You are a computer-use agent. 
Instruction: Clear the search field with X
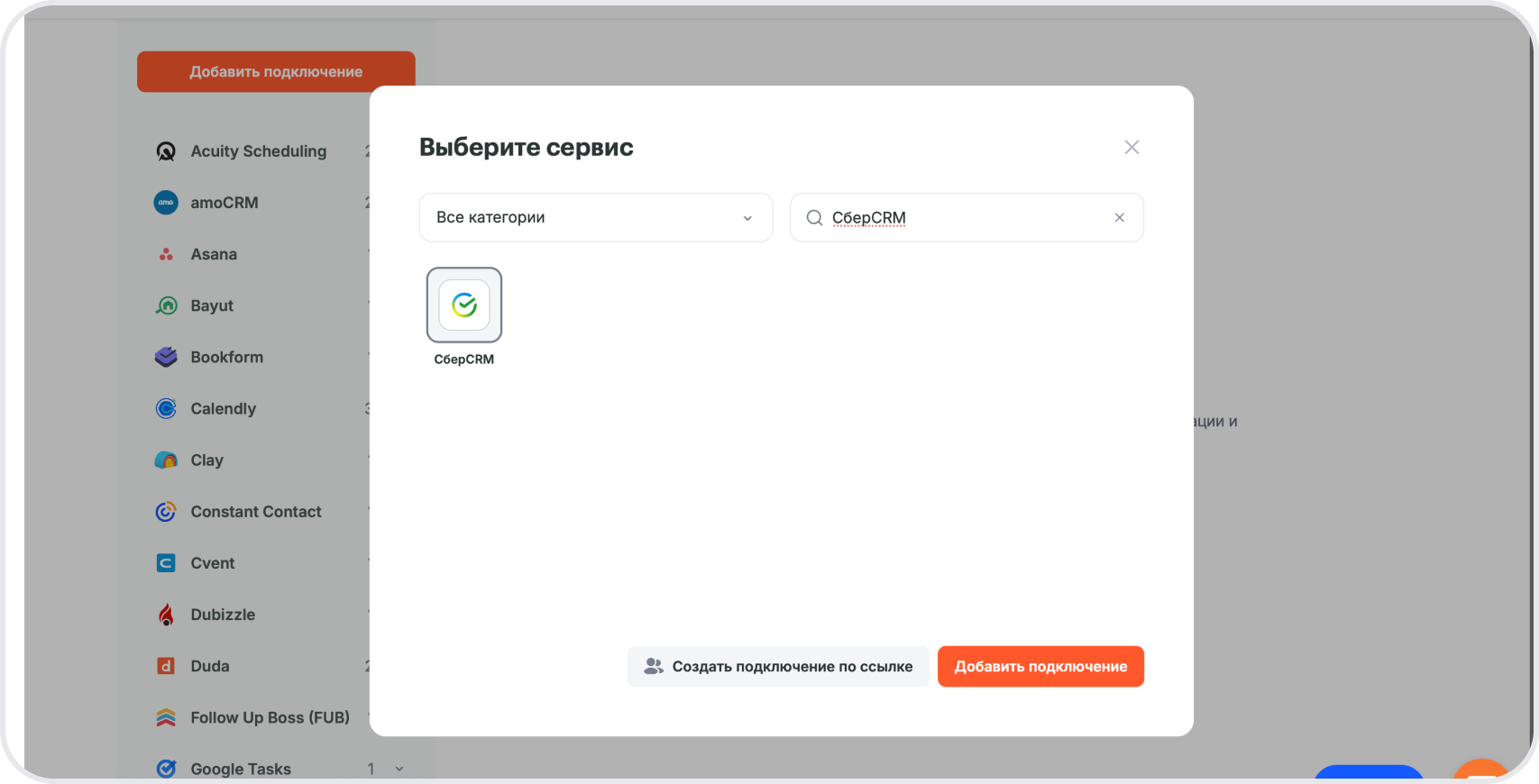(1119, 217)
